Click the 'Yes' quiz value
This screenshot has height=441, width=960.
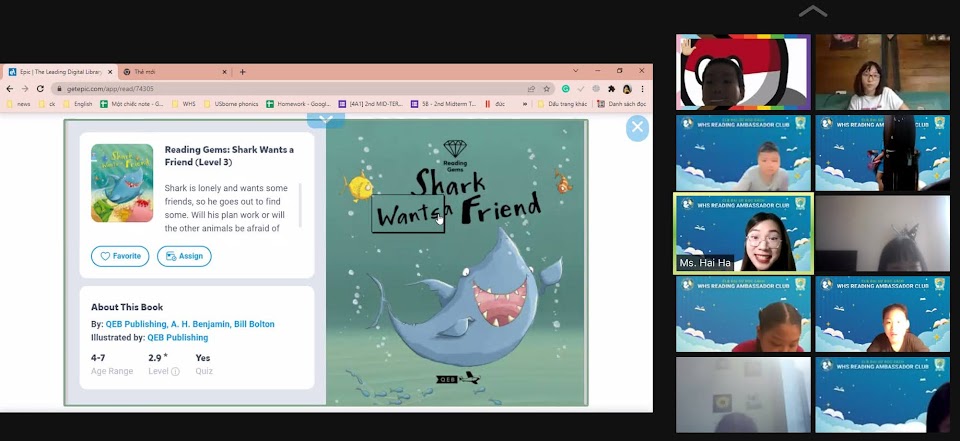pos(203,358)
